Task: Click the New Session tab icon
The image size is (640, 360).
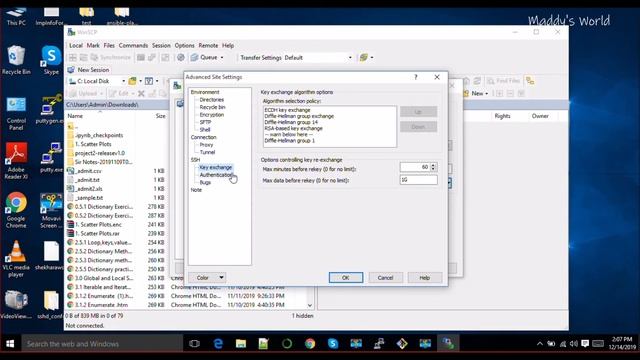Action: [71, 70]
